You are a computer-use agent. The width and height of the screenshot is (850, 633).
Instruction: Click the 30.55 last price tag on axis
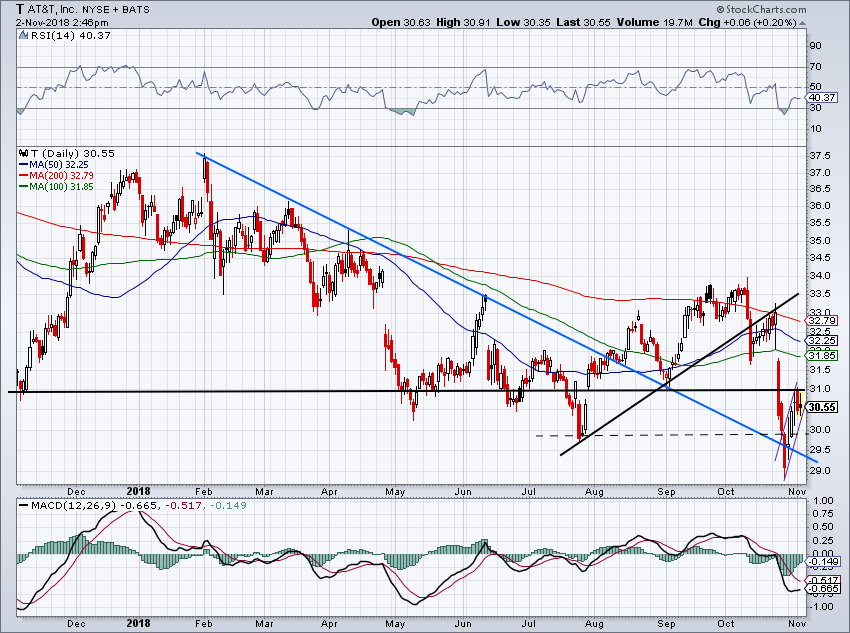822,408
